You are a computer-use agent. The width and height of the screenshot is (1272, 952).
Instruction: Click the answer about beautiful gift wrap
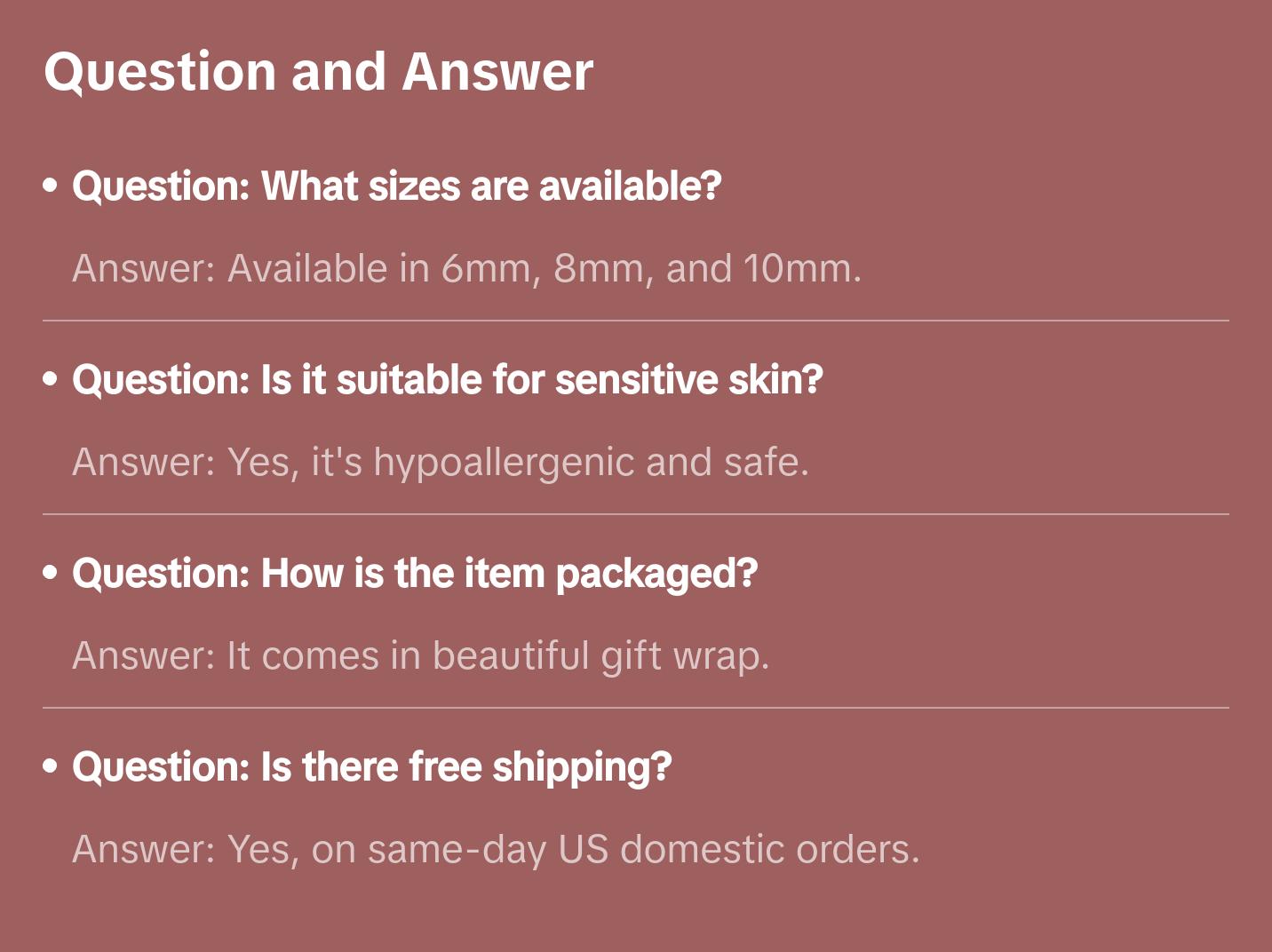420,655
